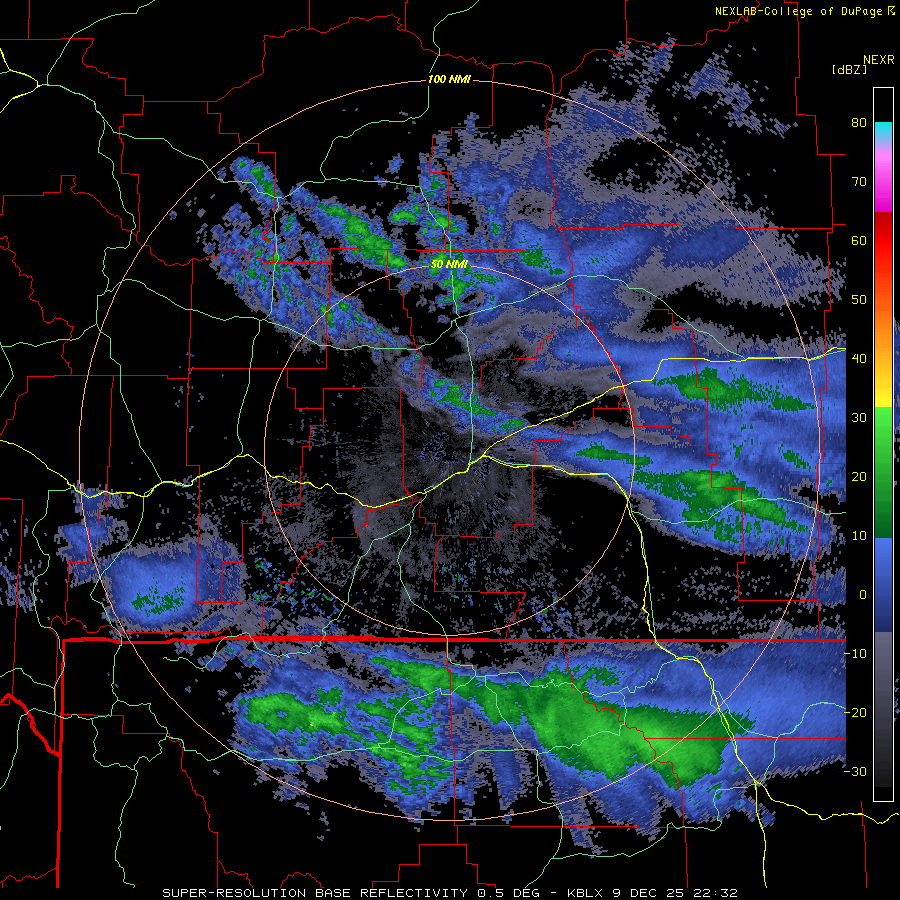Click the 50 value on the dBZ scale
Screen dimensions: 900x900
(x=859, y=300)
